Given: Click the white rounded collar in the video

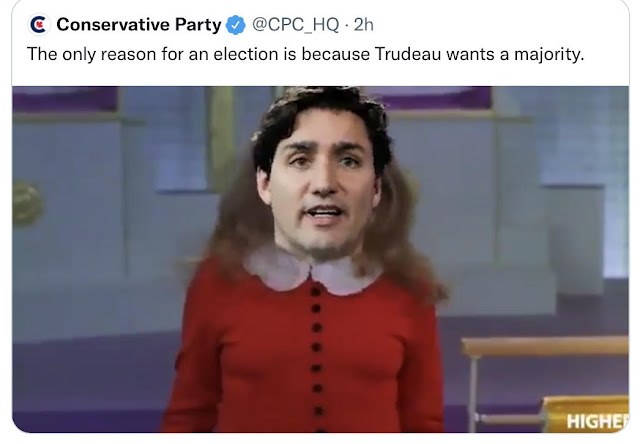Looking at the screenshot, I should [x=313, y=271].
